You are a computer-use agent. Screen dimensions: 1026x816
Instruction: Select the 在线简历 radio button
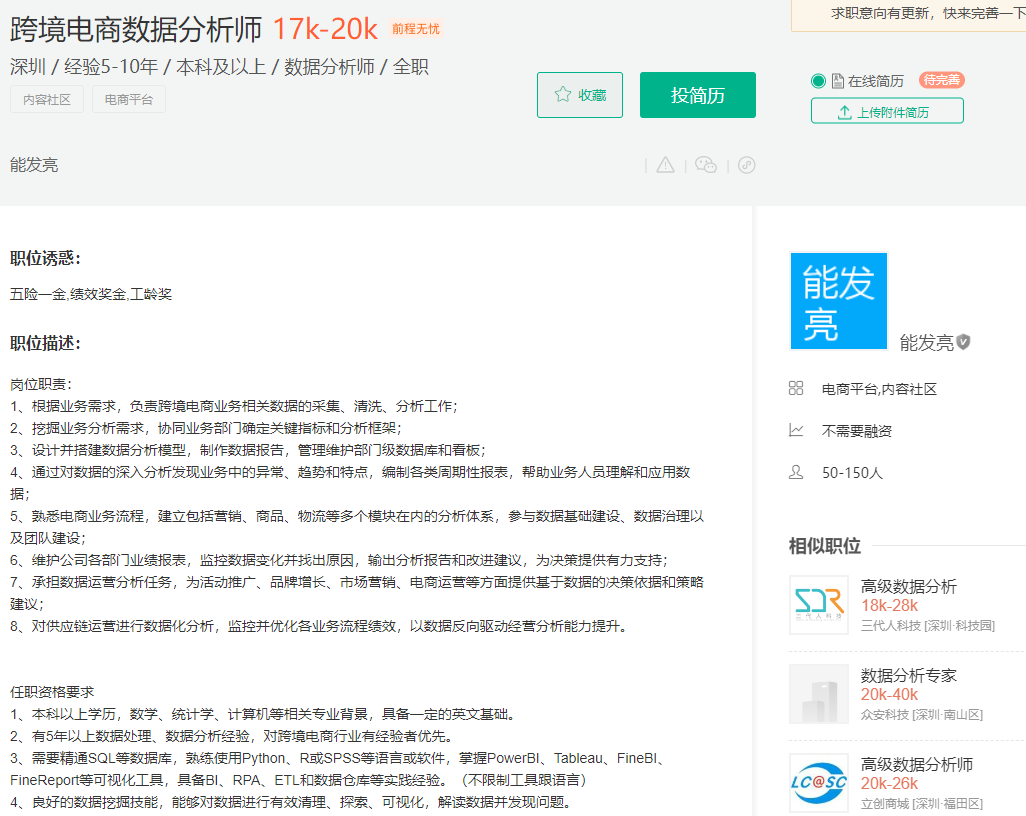(x=819, y=81)
